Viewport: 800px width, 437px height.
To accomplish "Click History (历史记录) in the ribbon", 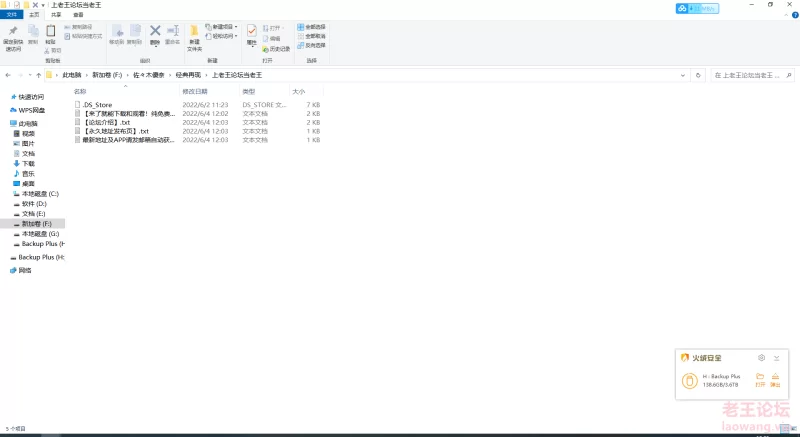I will pyautogui.click(x=276, y=49).
